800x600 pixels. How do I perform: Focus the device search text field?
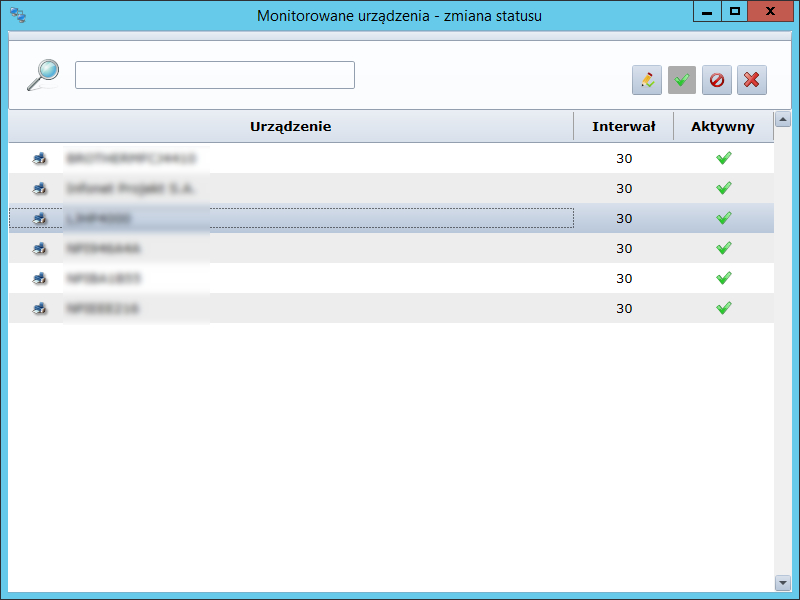214,75
